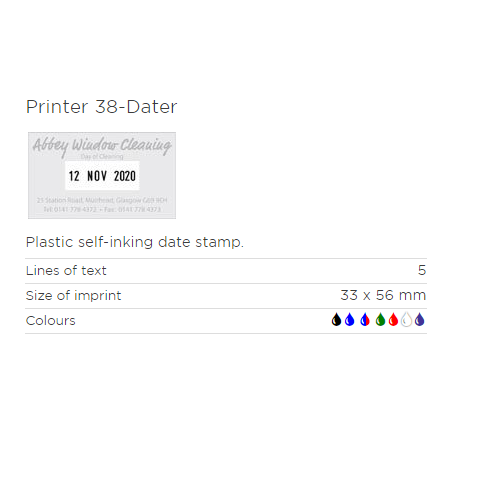Pick the two-colour blue and red drop
Image resolution: width=500 pixels, height=498 pixels.
tap(365, 319)
